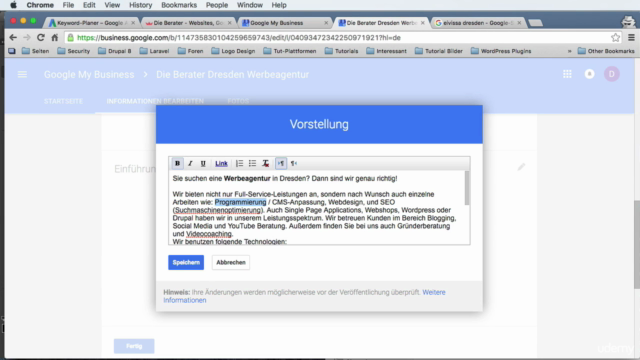640x360 pixels.
Task: Insert a numbered list
Action: [239, 163]
